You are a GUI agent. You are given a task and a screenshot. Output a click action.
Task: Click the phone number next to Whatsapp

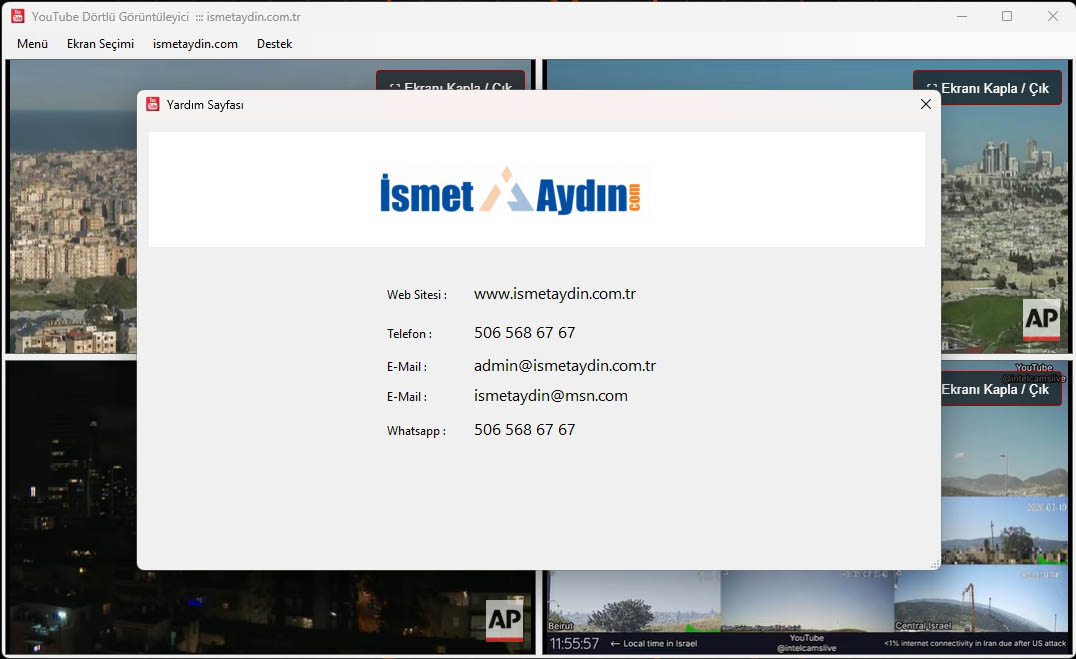[525, 430]
